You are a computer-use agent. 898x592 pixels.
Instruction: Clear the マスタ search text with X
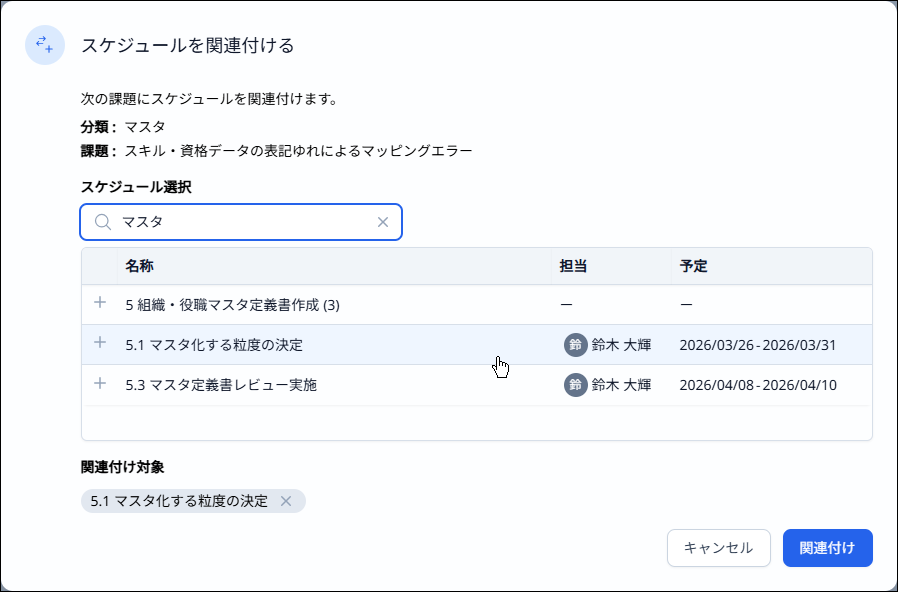[382, 223]
